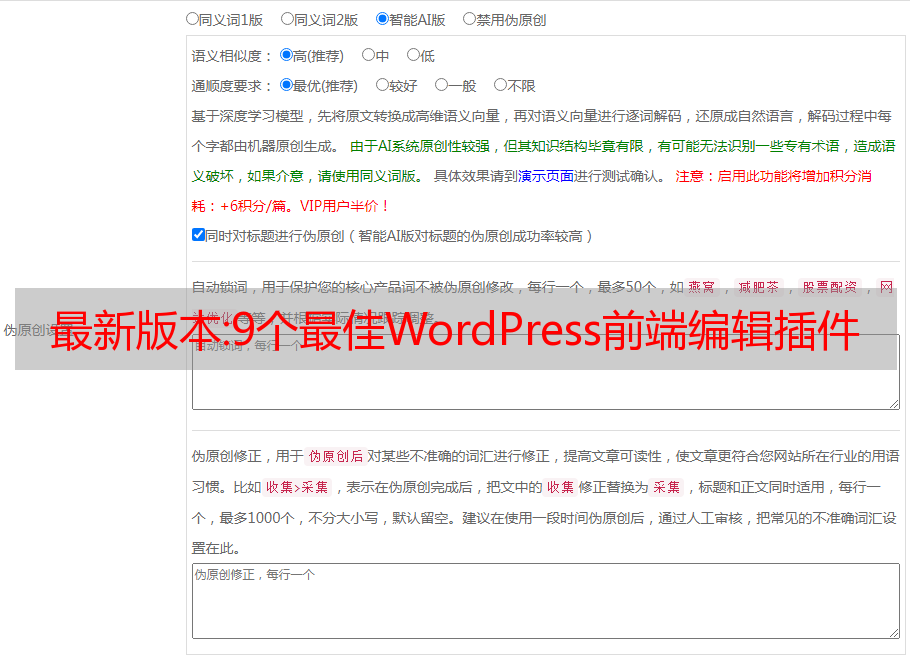The image size is (911, 658).
Task: Click the 自动锁词 textarea resize handle
Action: click(x=893, y=402)
